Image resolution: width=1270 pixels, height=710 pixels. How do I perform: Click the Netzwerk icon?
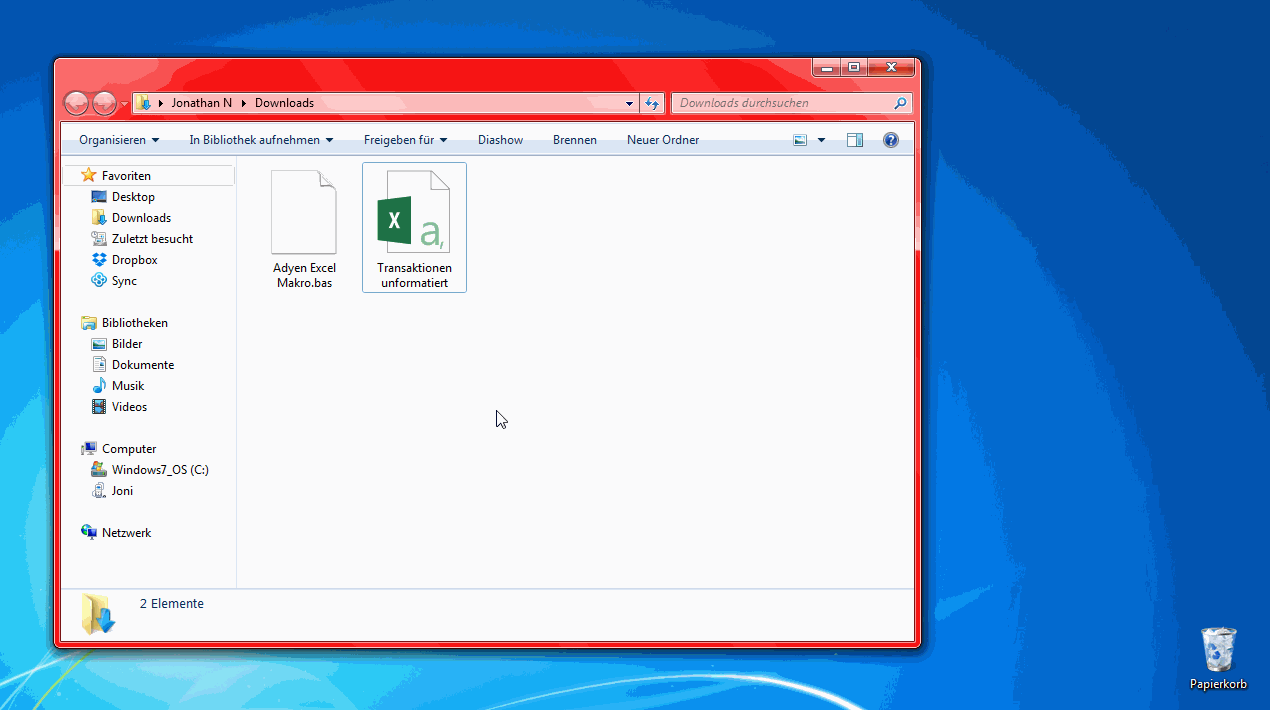tap(89, 533)
